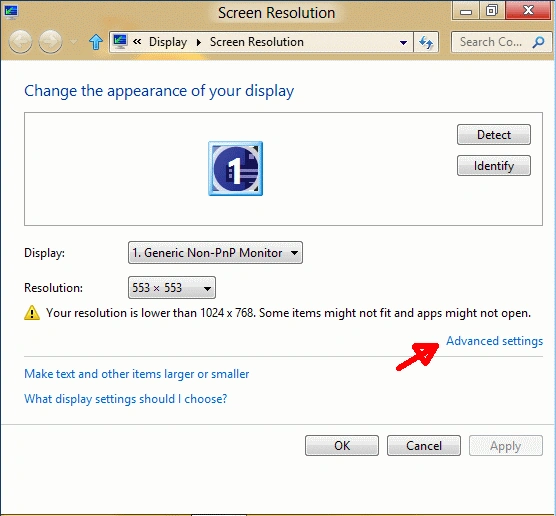The width and height of the screenshot is (556, 516).
Task: Click the Identify button
Action: click(x=494, y=166)
